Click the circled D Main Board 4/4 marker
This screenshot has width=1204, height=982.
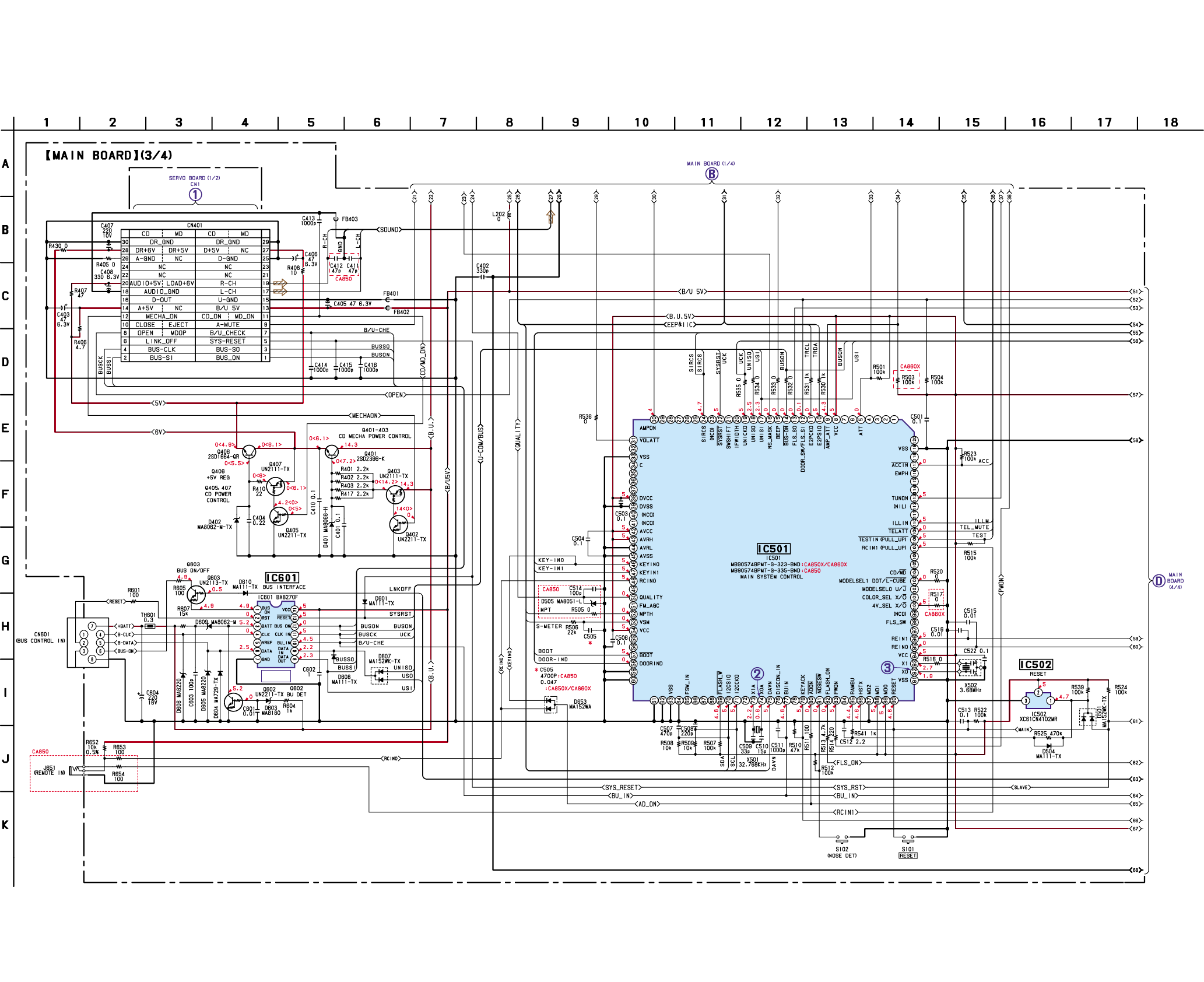pyautogui.click(x=1159, y=581)
